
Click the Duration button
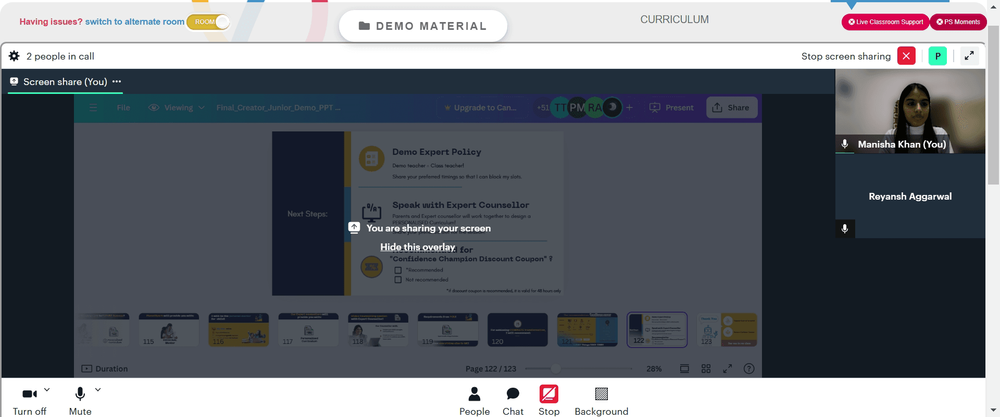coord(105,369)
